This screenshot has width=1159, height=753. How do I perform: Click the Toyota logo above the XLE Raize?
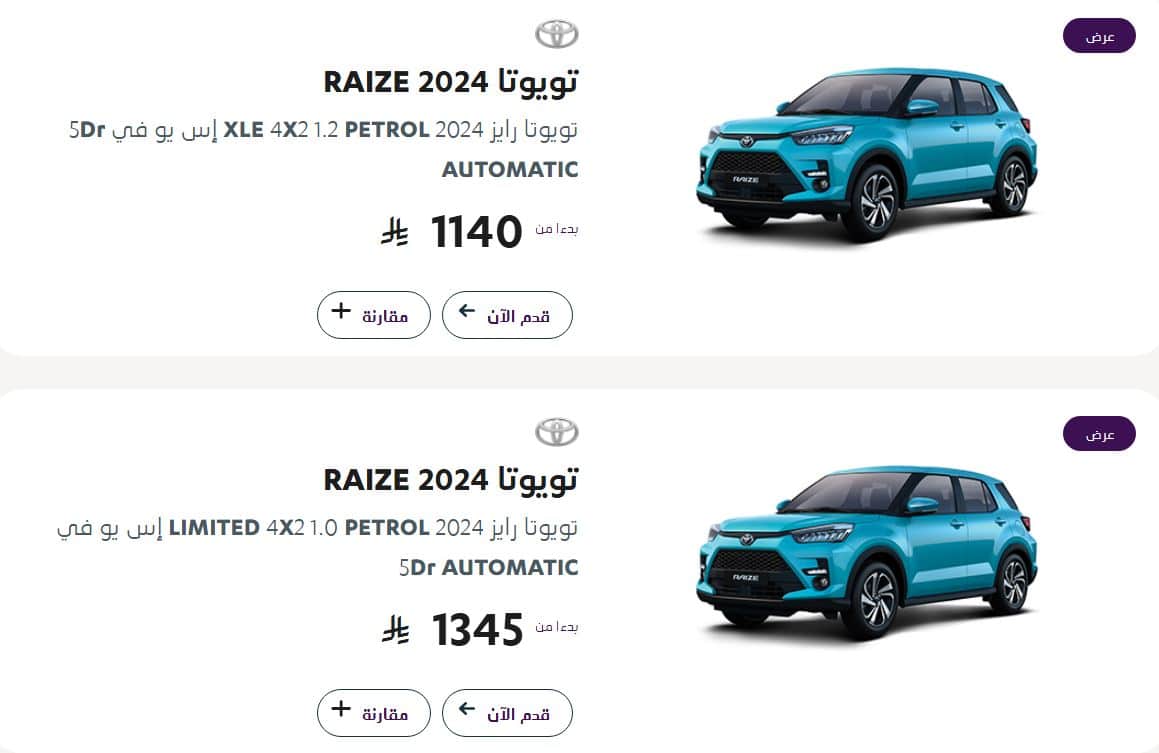(557, 34)
